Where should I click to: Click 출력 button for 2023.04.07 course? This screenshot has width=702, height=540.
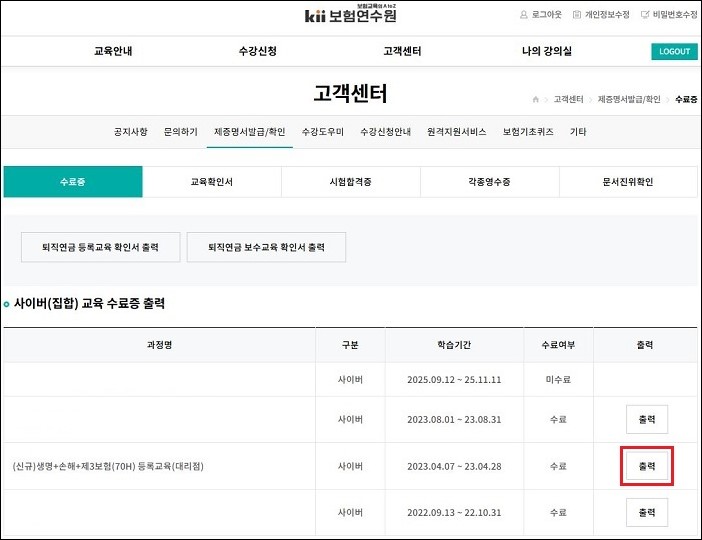pos(647,466)
